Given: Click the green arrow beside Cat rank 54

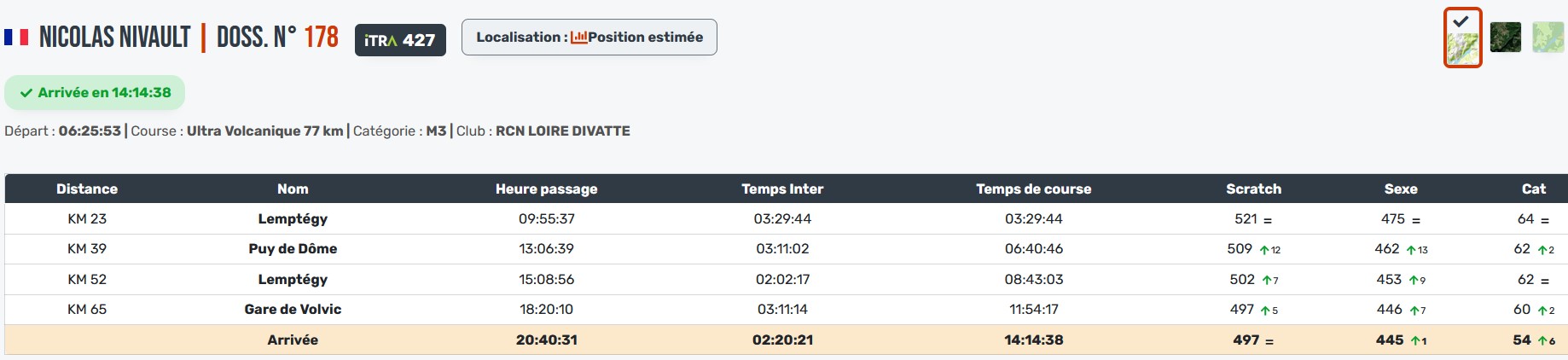Looking at the screenshot, I should tap(1542, 340).
